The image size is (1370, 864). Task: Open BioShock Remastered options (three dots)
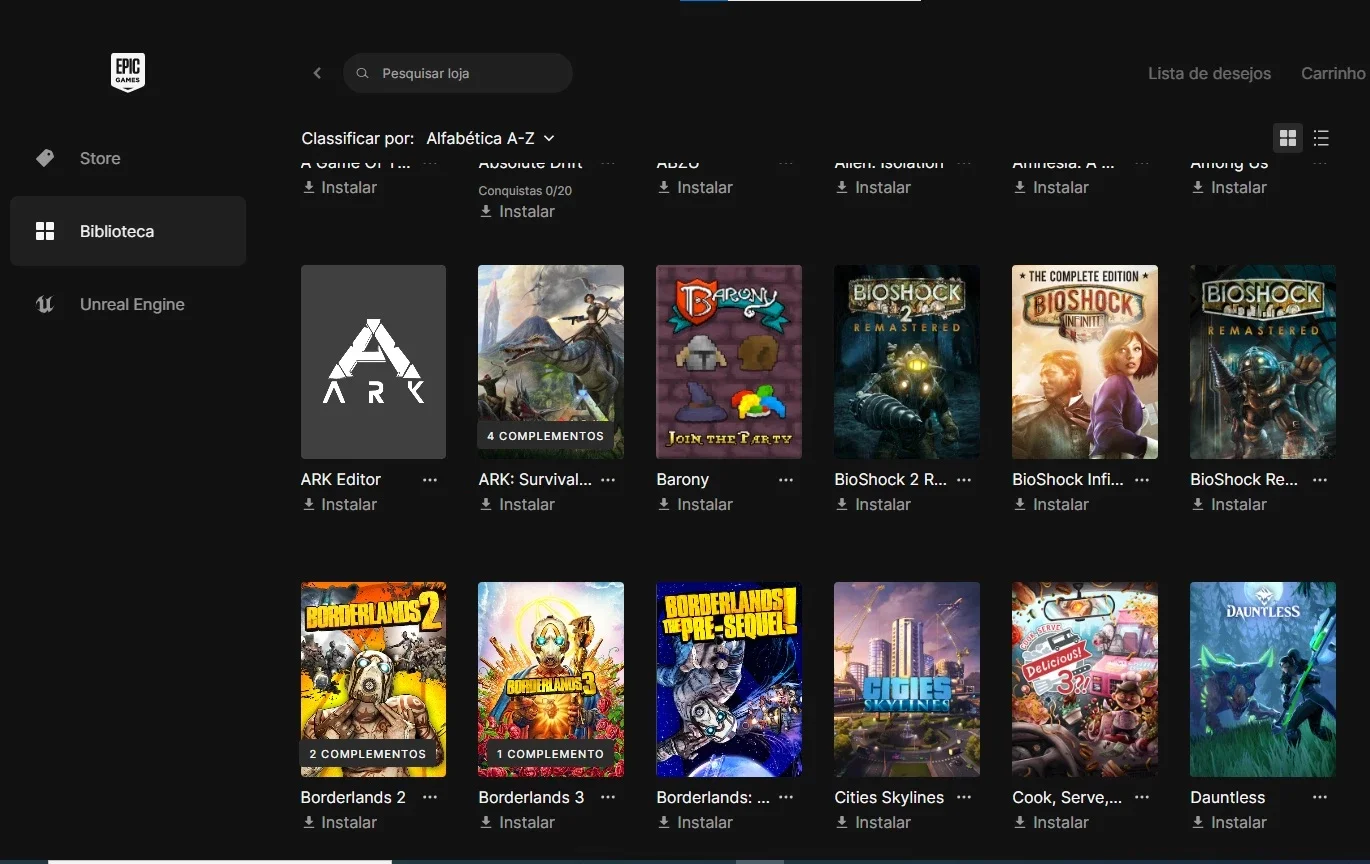1320,480
